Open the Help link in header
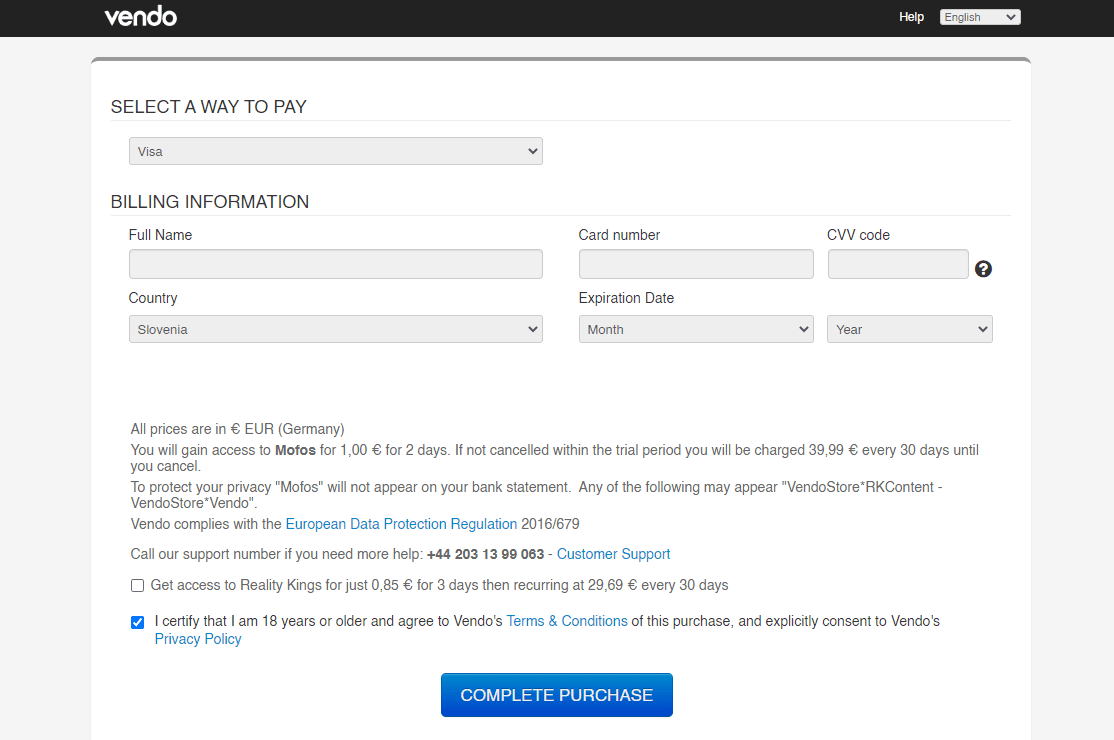 pyautogui.click(x=912, y=16)
